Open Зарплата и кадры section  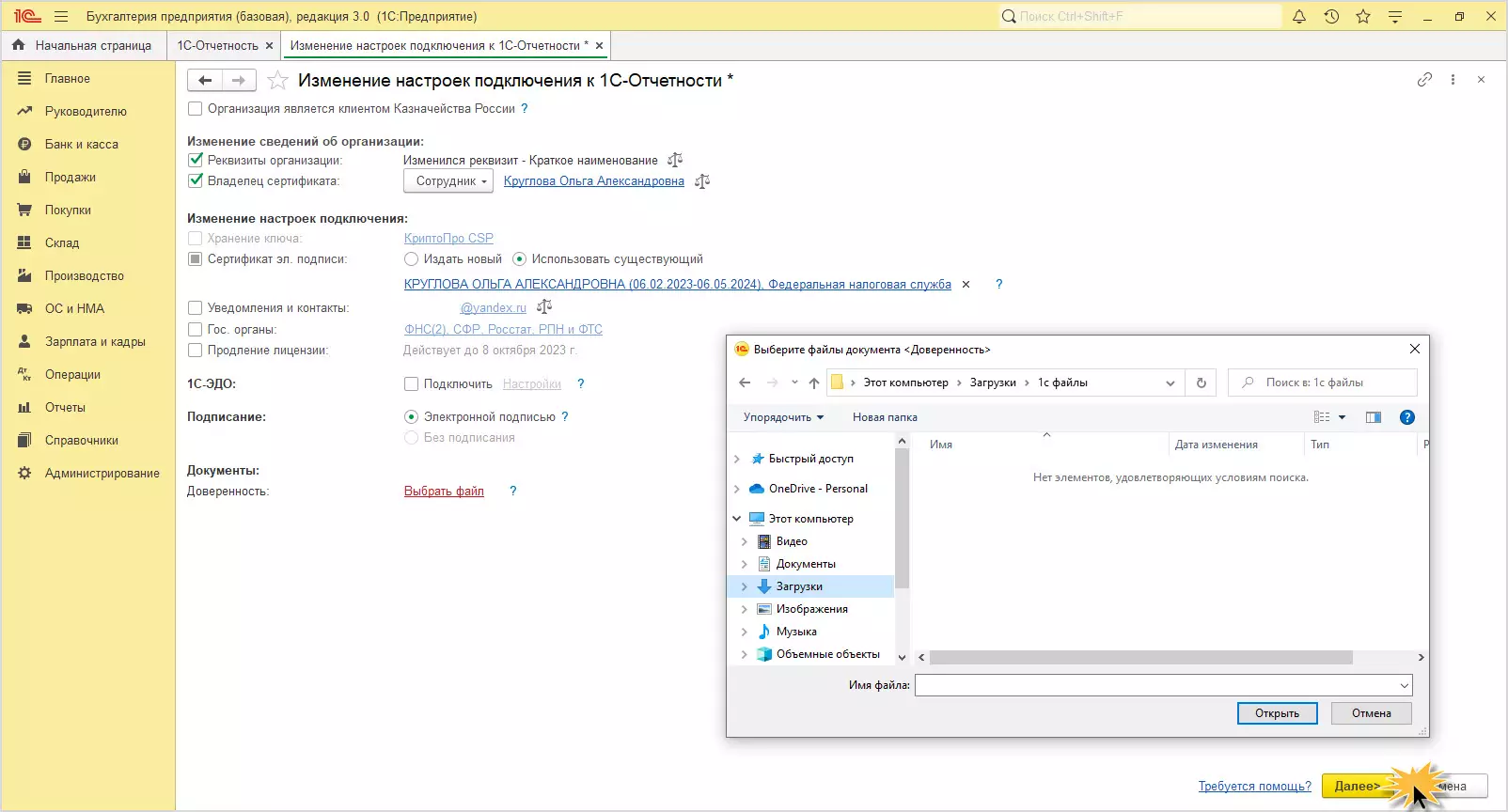(95, 342)
